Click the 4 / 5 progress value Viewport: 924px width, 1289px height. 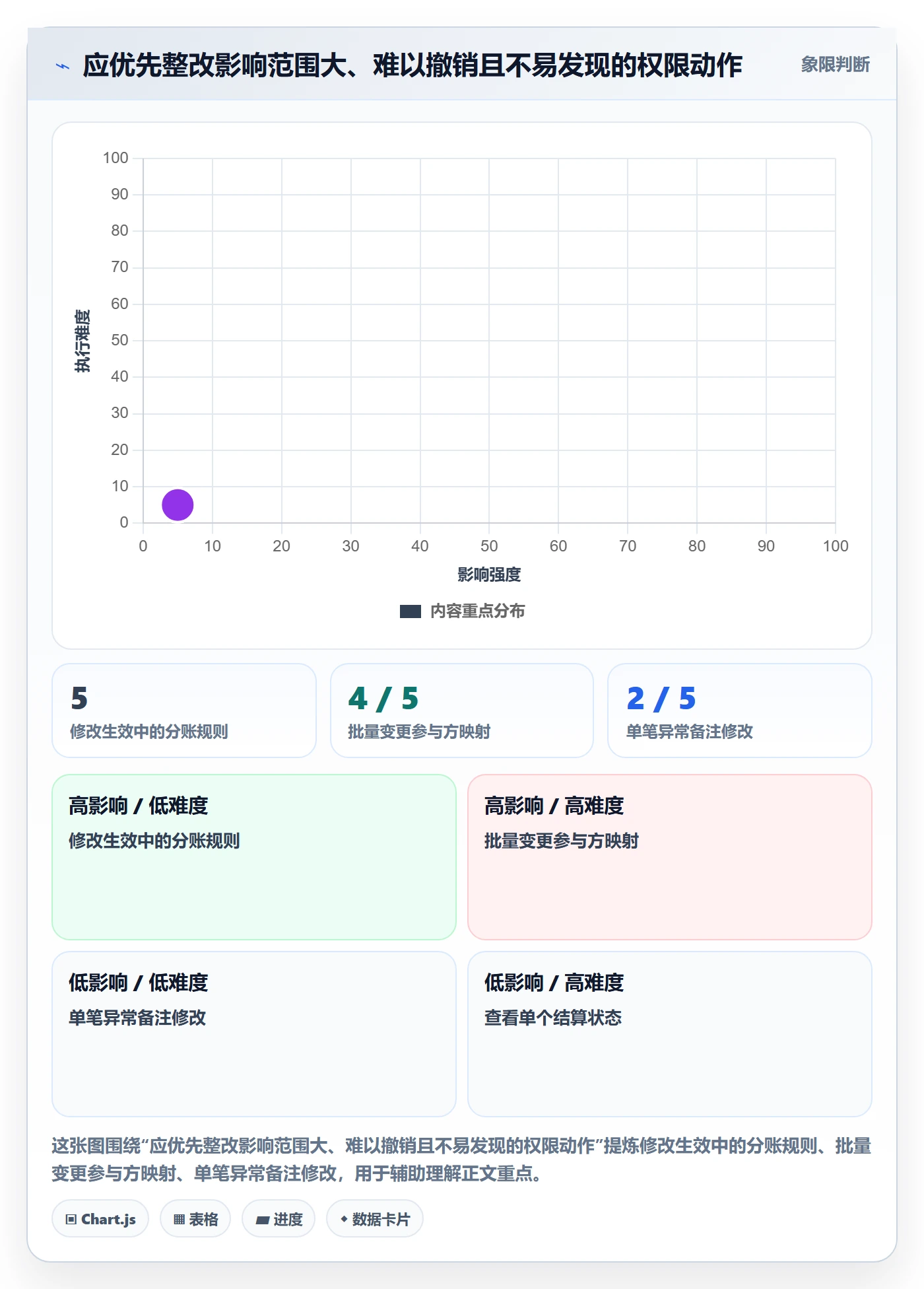[383, 699]
